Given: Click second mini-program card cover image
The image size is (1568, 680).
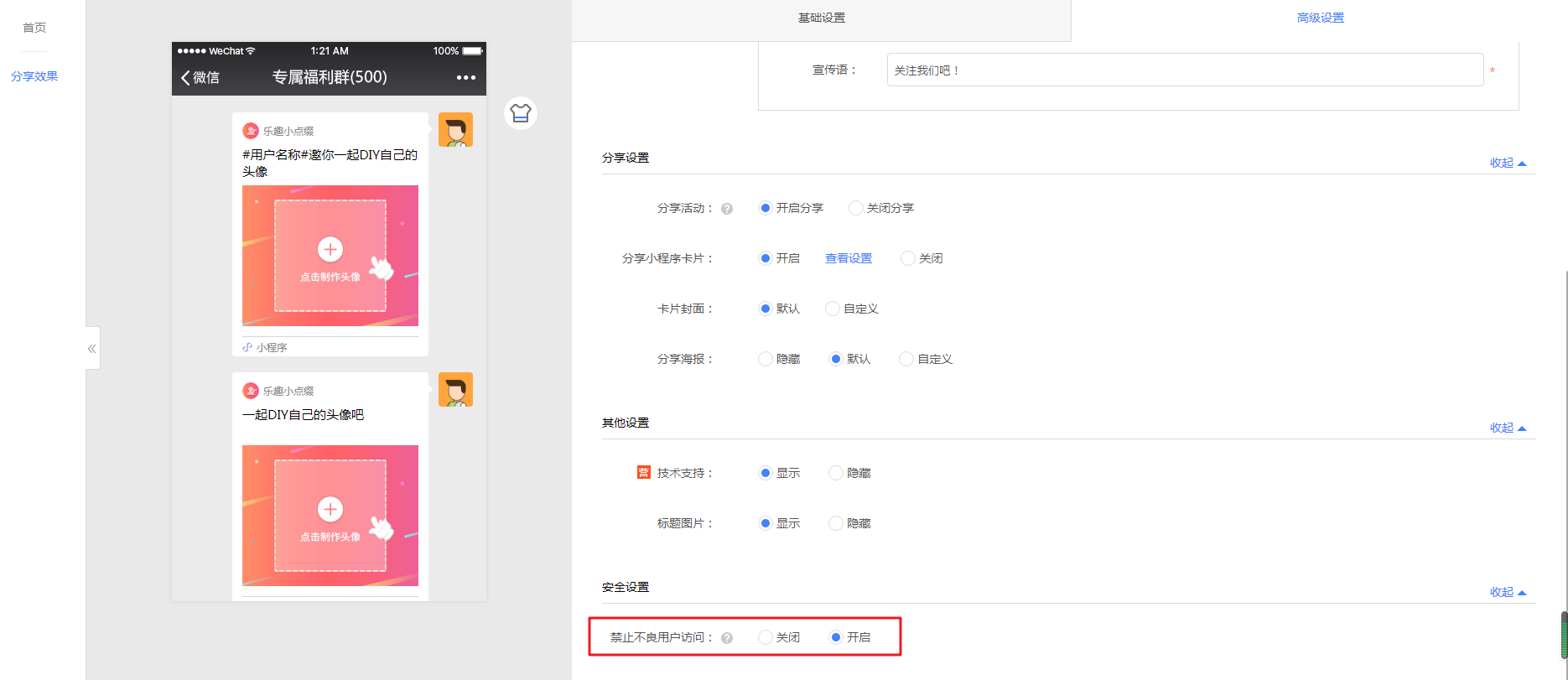Looking at the screenshot, I should tap(330, 516).
